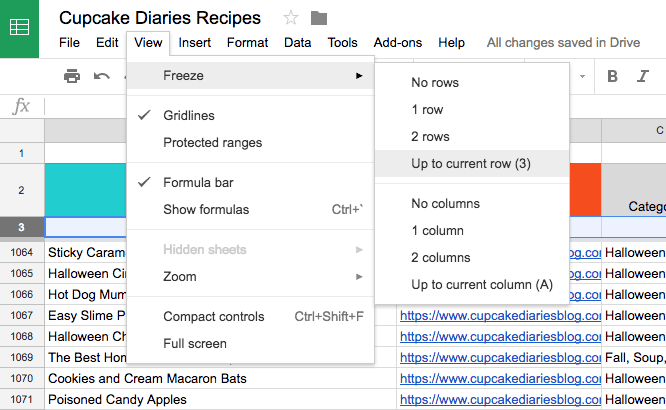
Task: Open the toolbar dropdown arrow beside Bold
Action: [583, 76]
